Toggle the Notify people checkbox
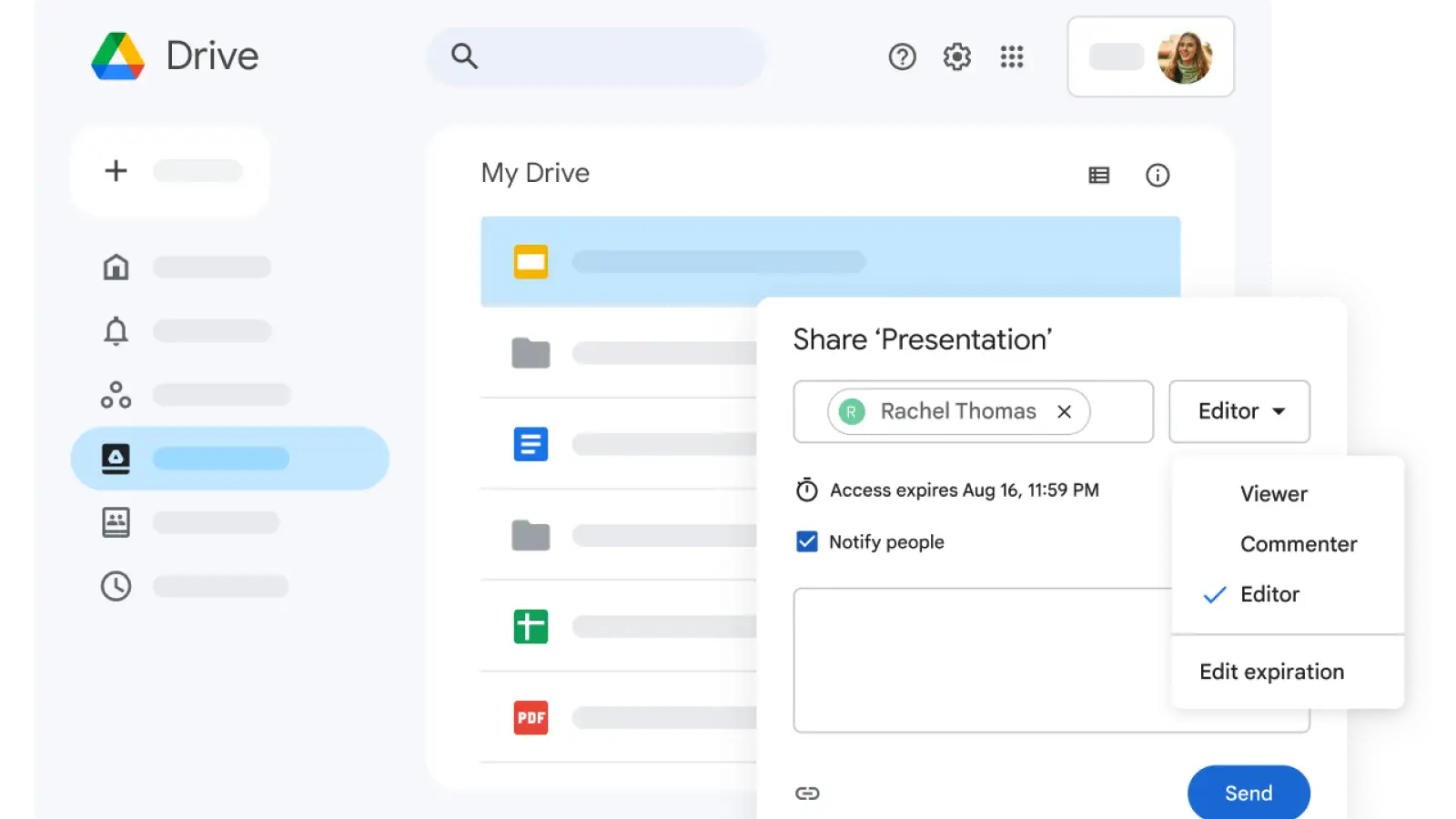Screen dimensions: 1456x819 [806, 542]
